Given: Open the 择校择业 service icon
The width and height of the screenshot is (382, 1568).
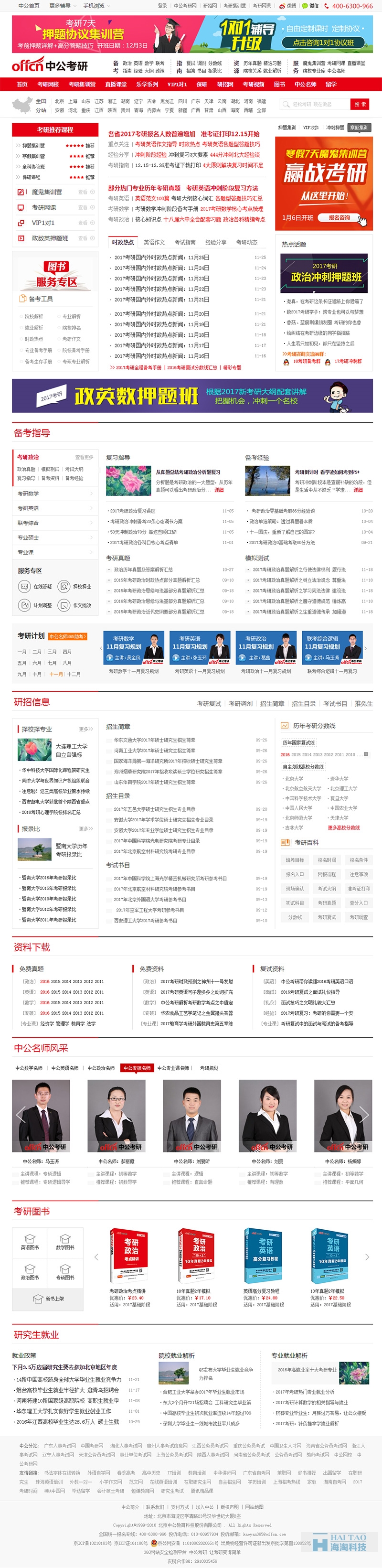Looking at the screenshot, I should click(x=64, y=587).
